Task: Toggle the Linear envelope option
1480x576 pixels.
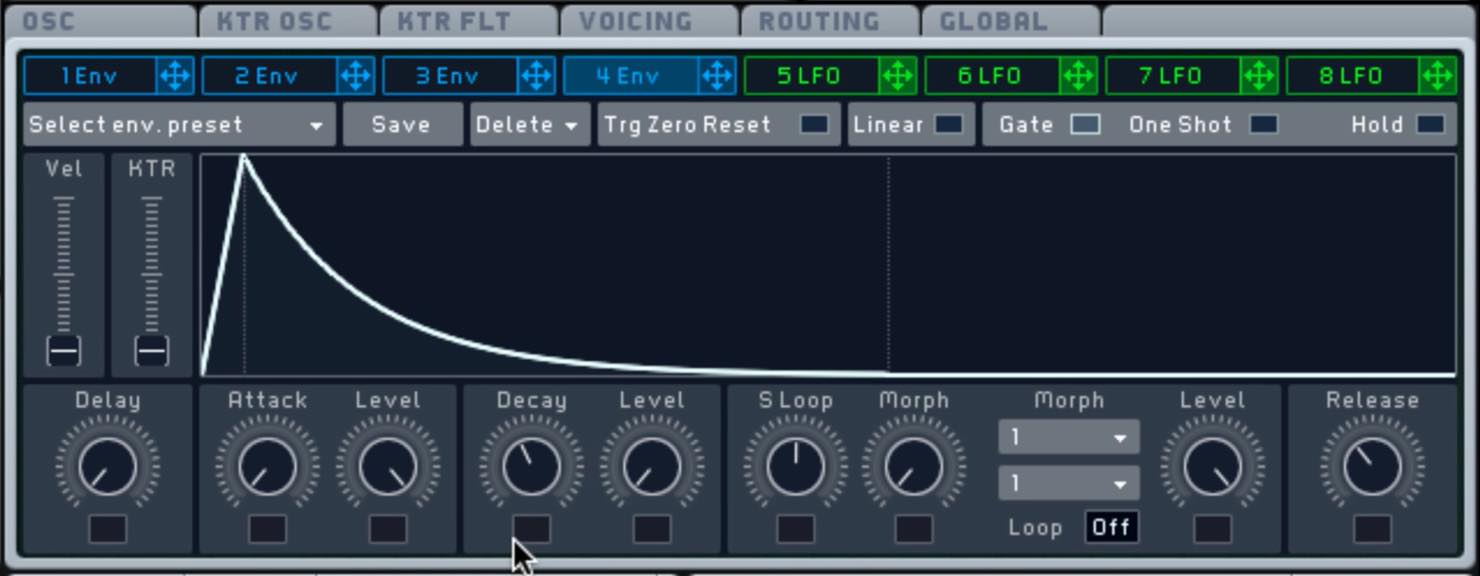Action: pyautogui.click(x=948, y=125)
